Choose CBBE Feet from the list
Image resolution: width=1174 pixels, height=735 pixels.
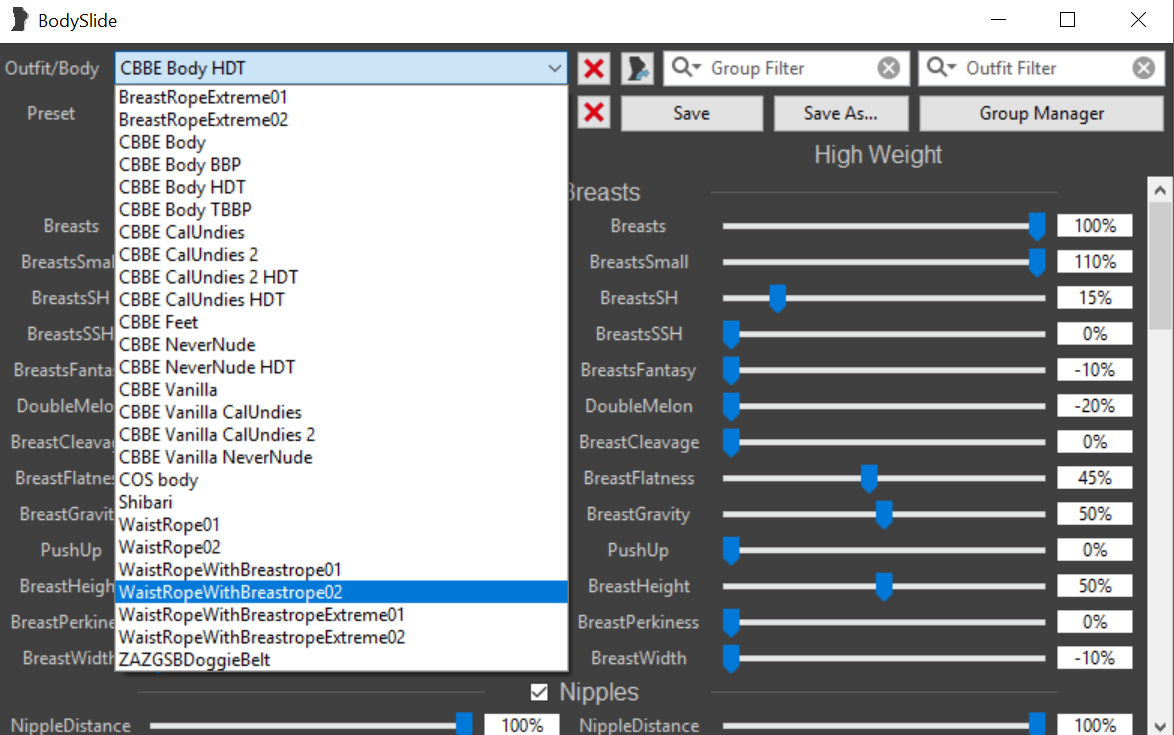[x=341, y=322]
